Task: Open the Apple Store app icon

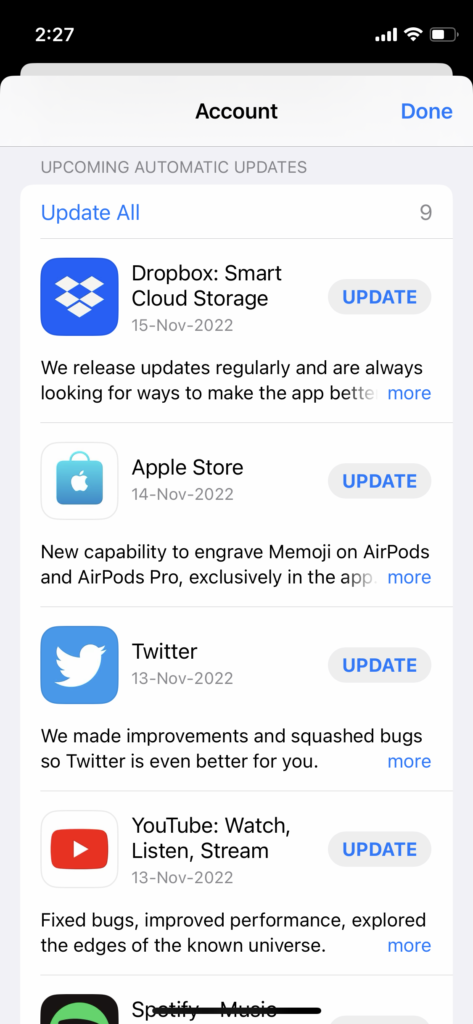Action: click(x=79, y=481)
